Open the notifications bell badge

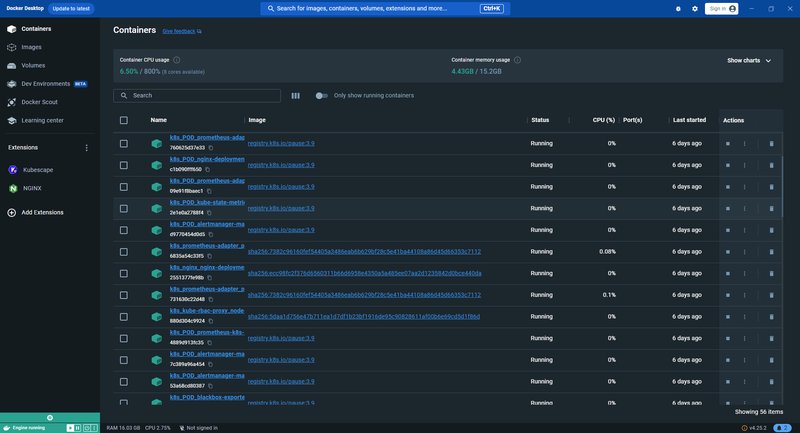click(x=783, y=428)
